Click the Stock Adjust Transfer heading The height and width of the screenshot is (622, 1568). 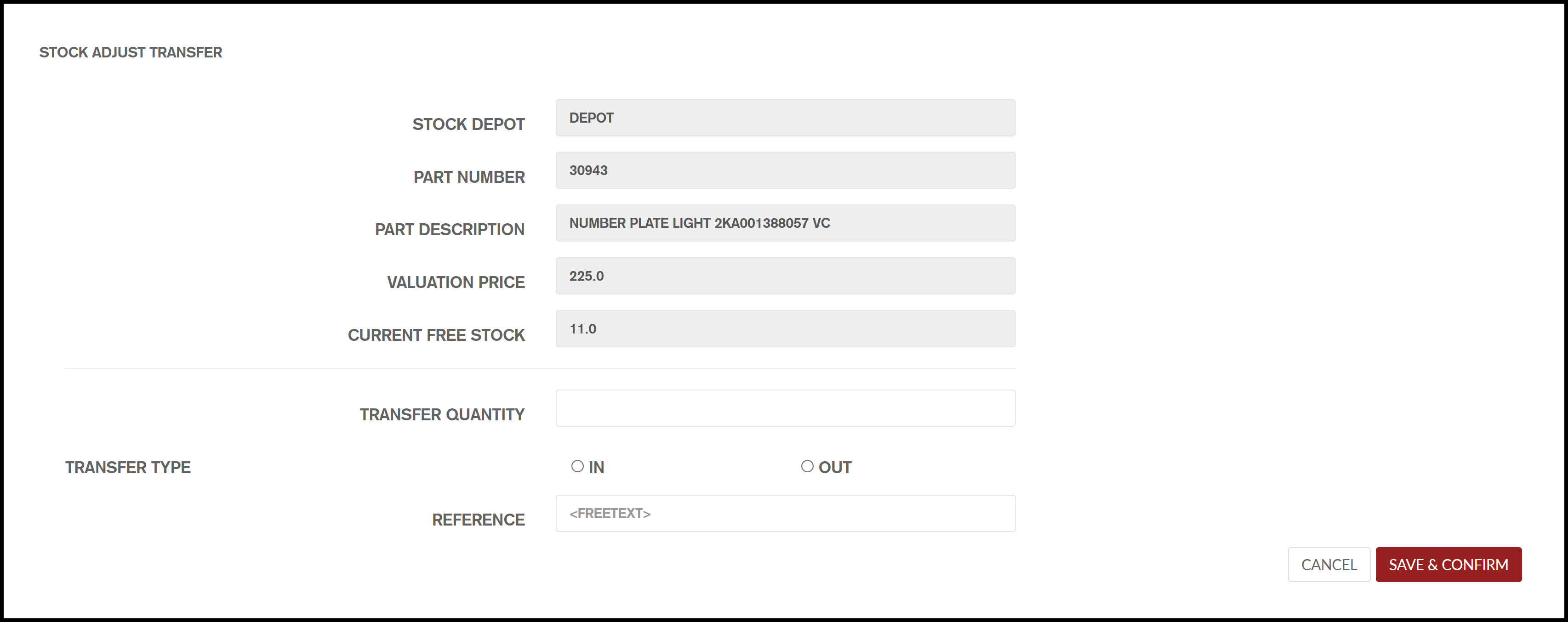click(x=130, y=52)
